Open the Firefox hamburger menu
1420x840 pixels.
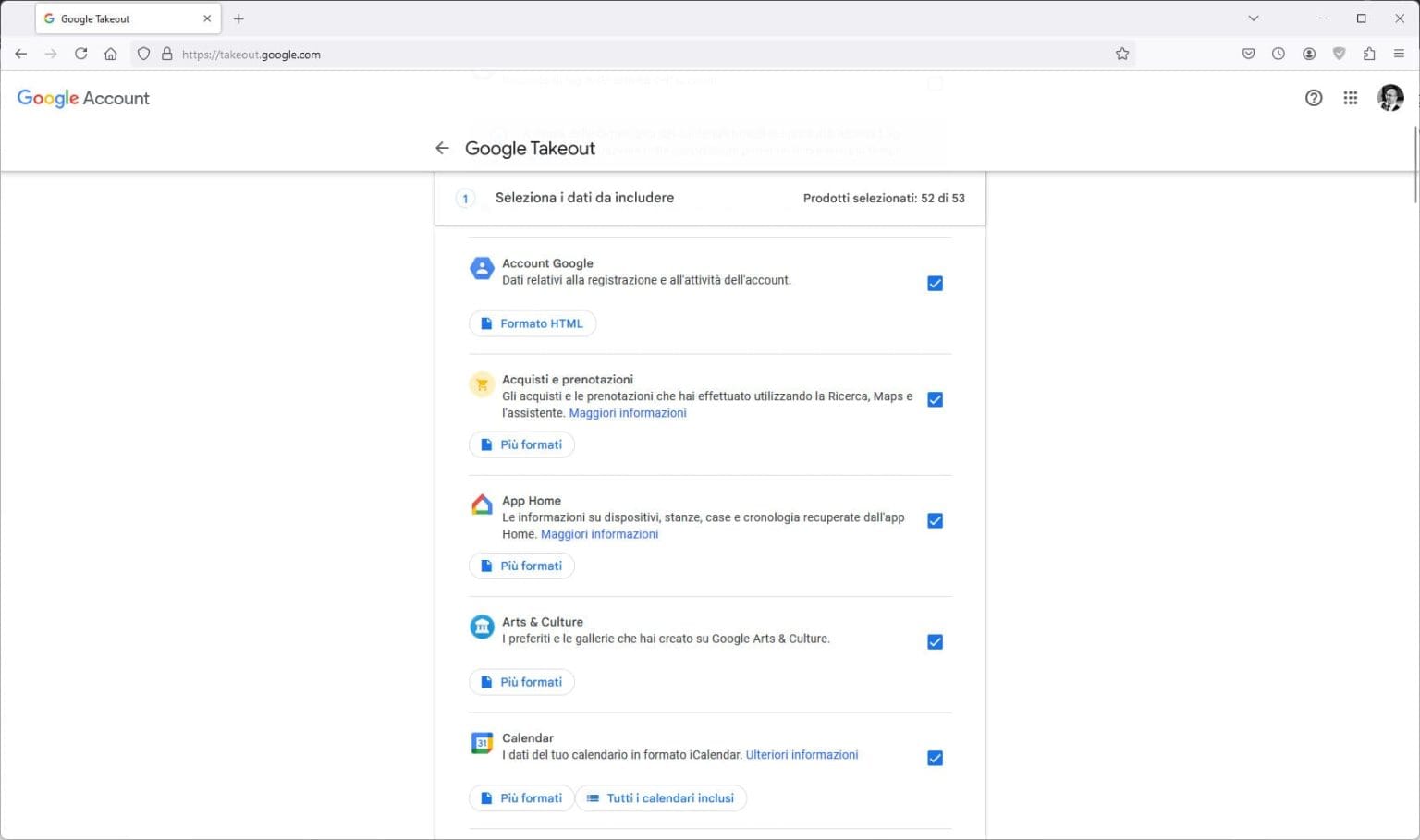1399,55
